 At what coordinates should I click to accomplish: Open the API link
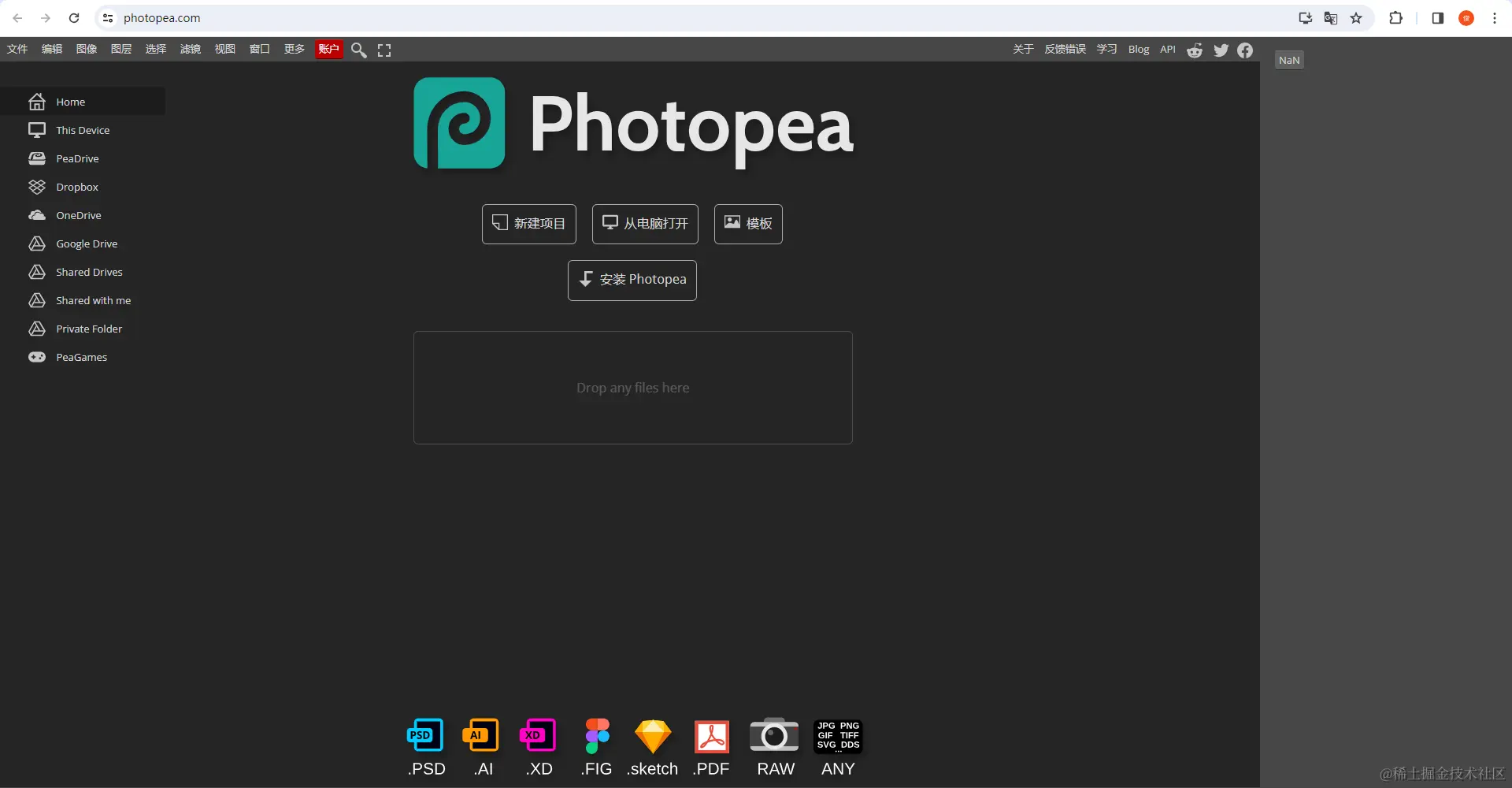(1168, 49)
